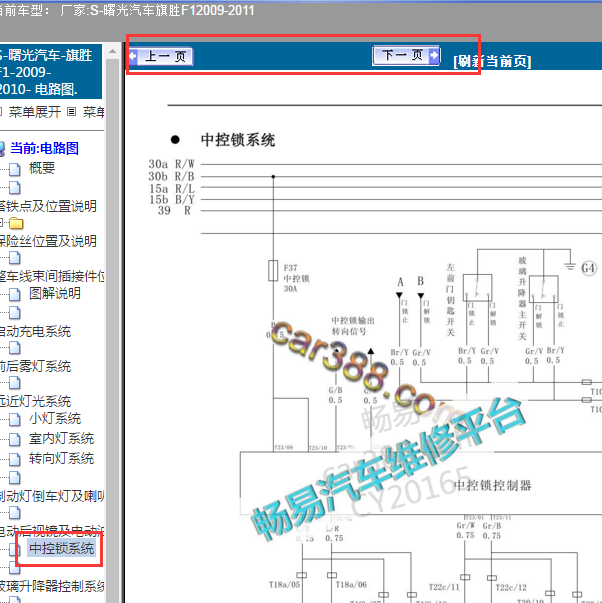602x603 pixels.
Task: Click the 当前车型 title bar text
Action: point(127,10)
